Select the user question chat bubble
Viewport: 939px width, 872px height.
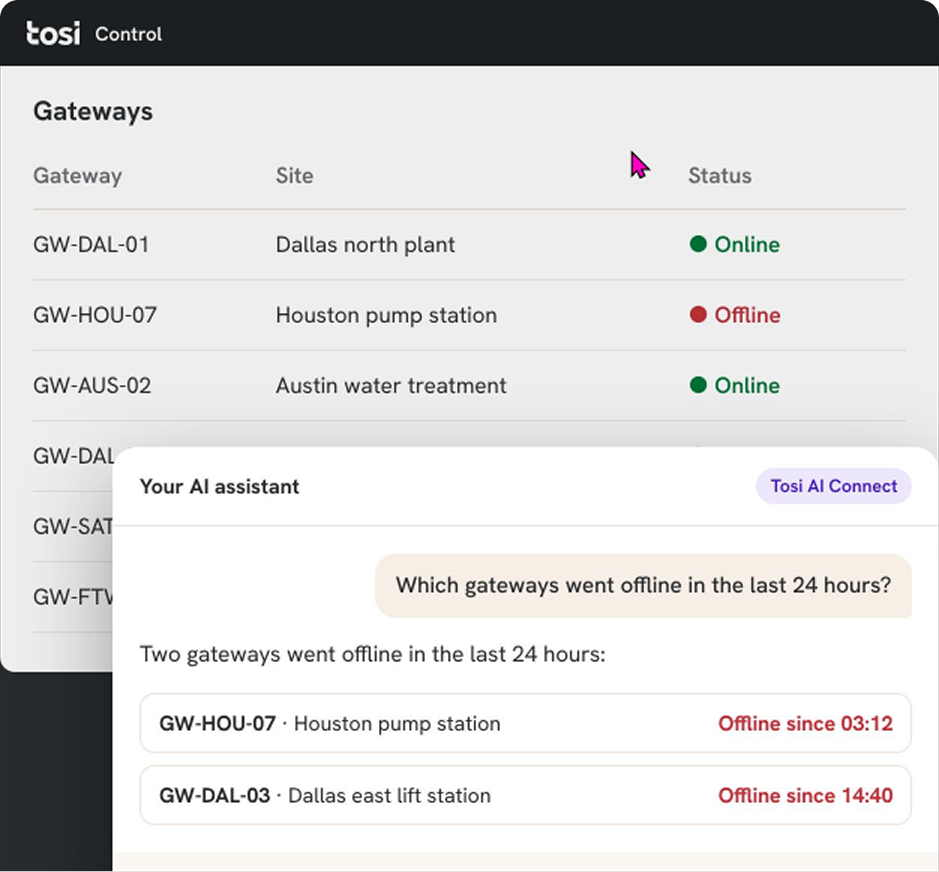[643, 585]
